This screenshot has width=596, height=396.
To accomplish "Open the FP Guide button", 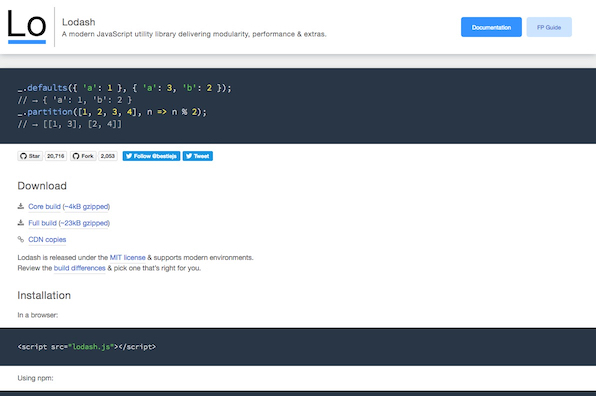I will (x=549, y=27).
